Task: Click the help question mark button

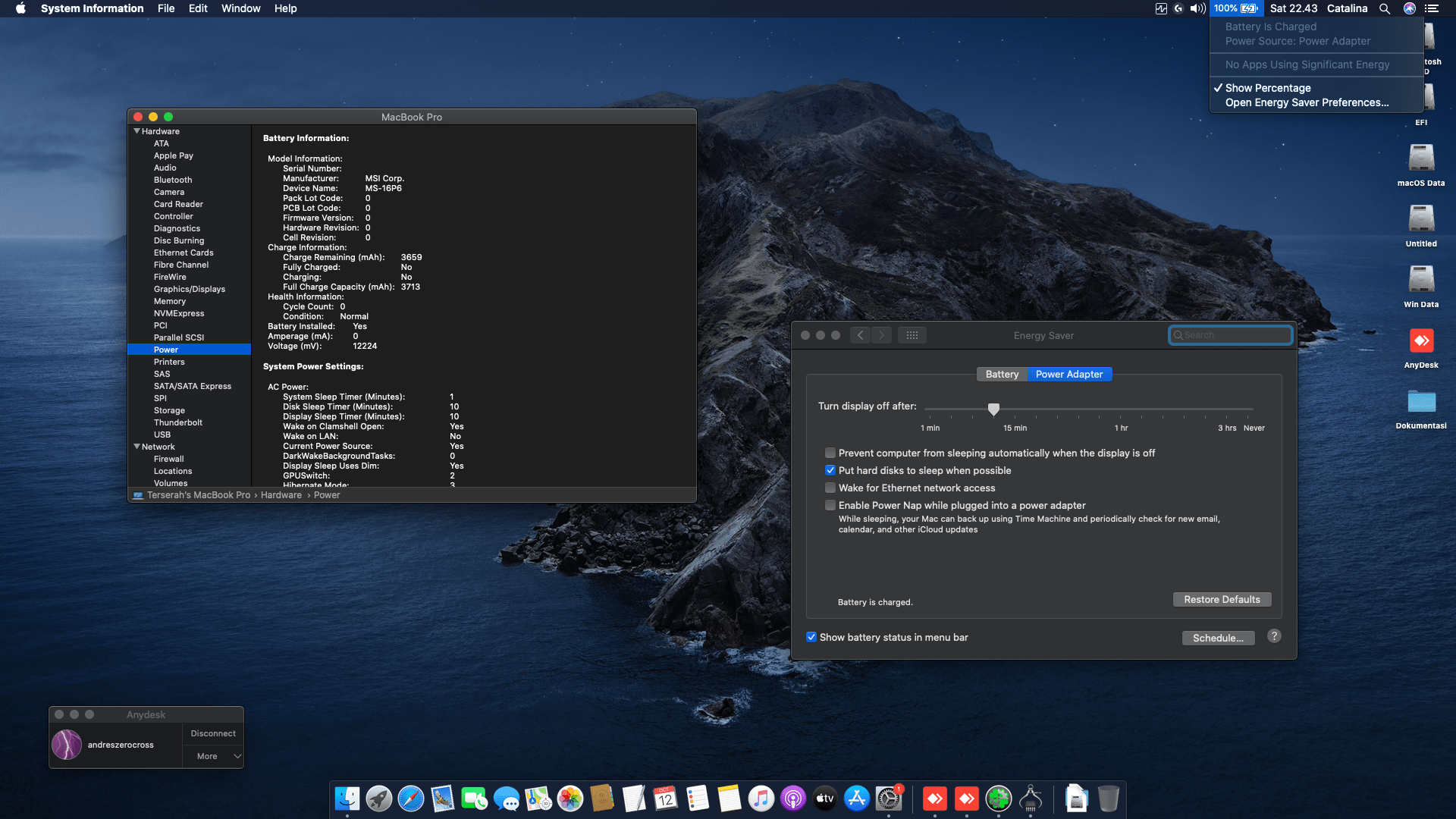Action: pyautogui.click(x=1274, y=636)
